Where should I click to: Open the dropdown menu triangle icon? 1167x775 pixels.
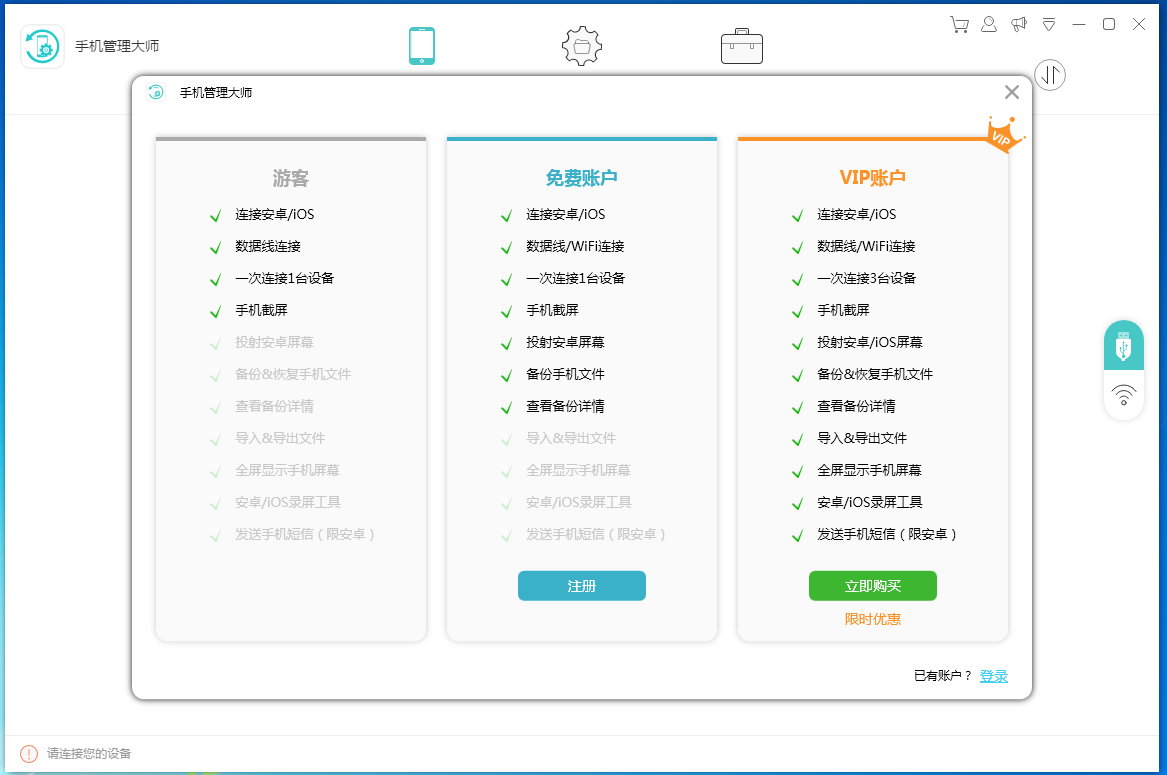(x=1049, y=25)
